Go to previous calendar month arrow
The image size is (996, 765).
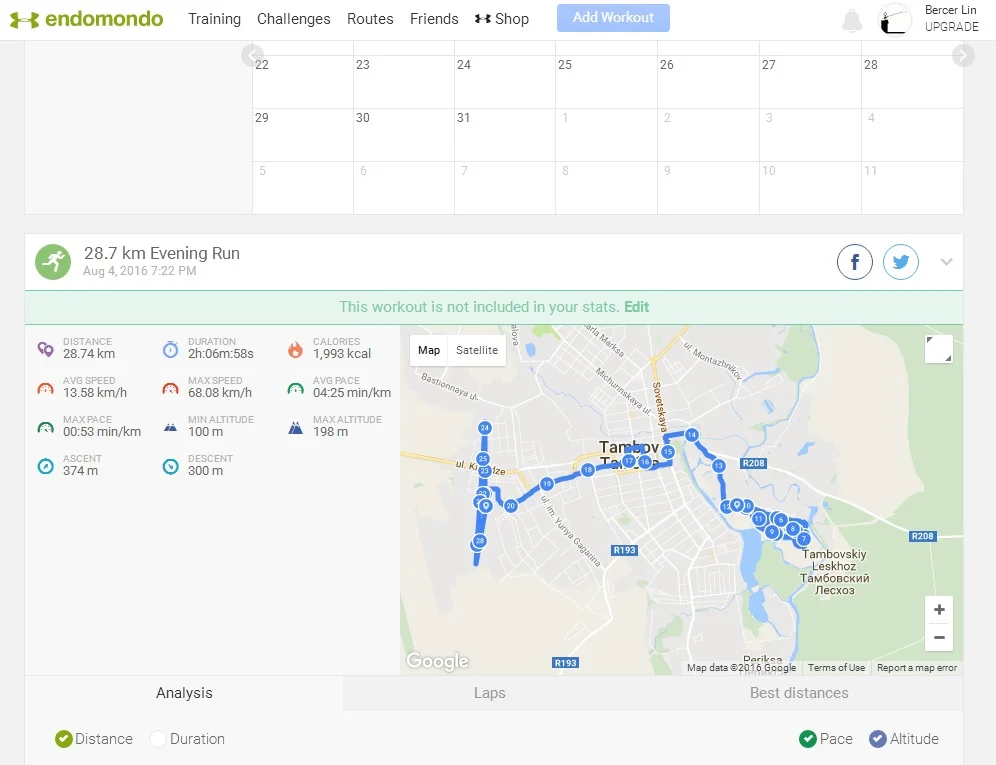(252, 55)
